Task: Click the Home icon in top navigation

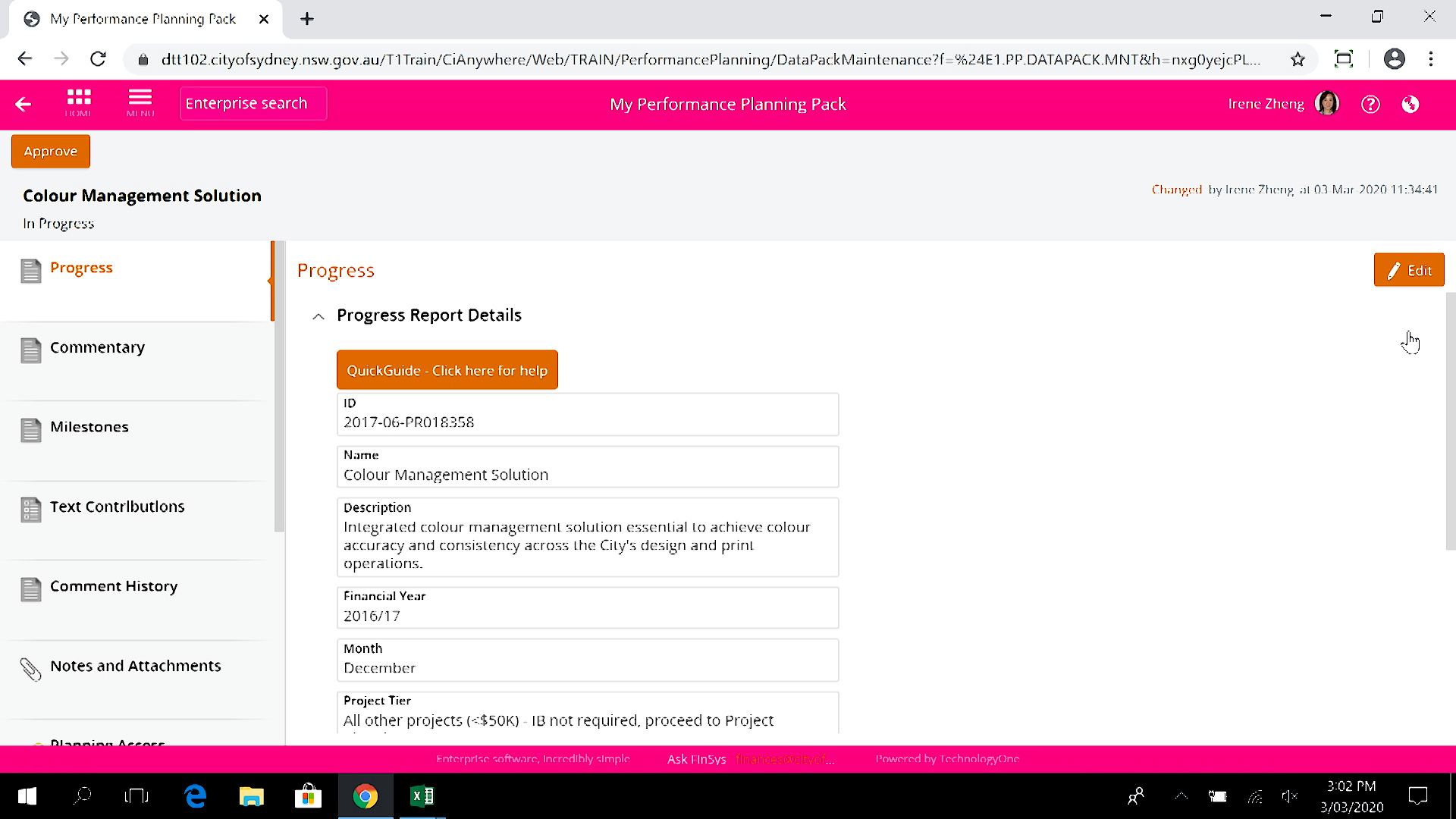Action: (x=78, y=102)
